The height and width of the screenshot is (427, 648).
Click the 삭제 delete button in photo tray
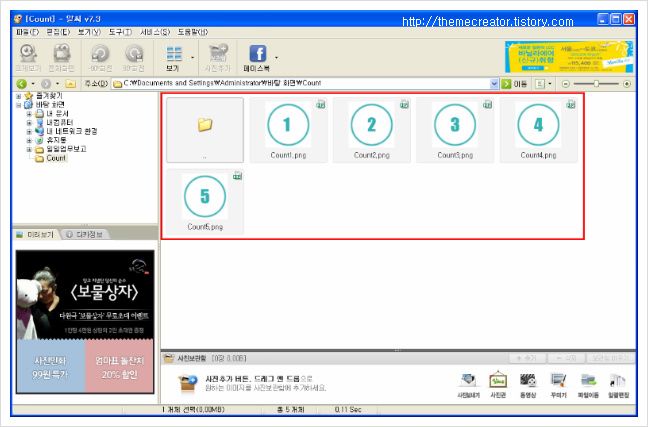[x=567, y=358]
